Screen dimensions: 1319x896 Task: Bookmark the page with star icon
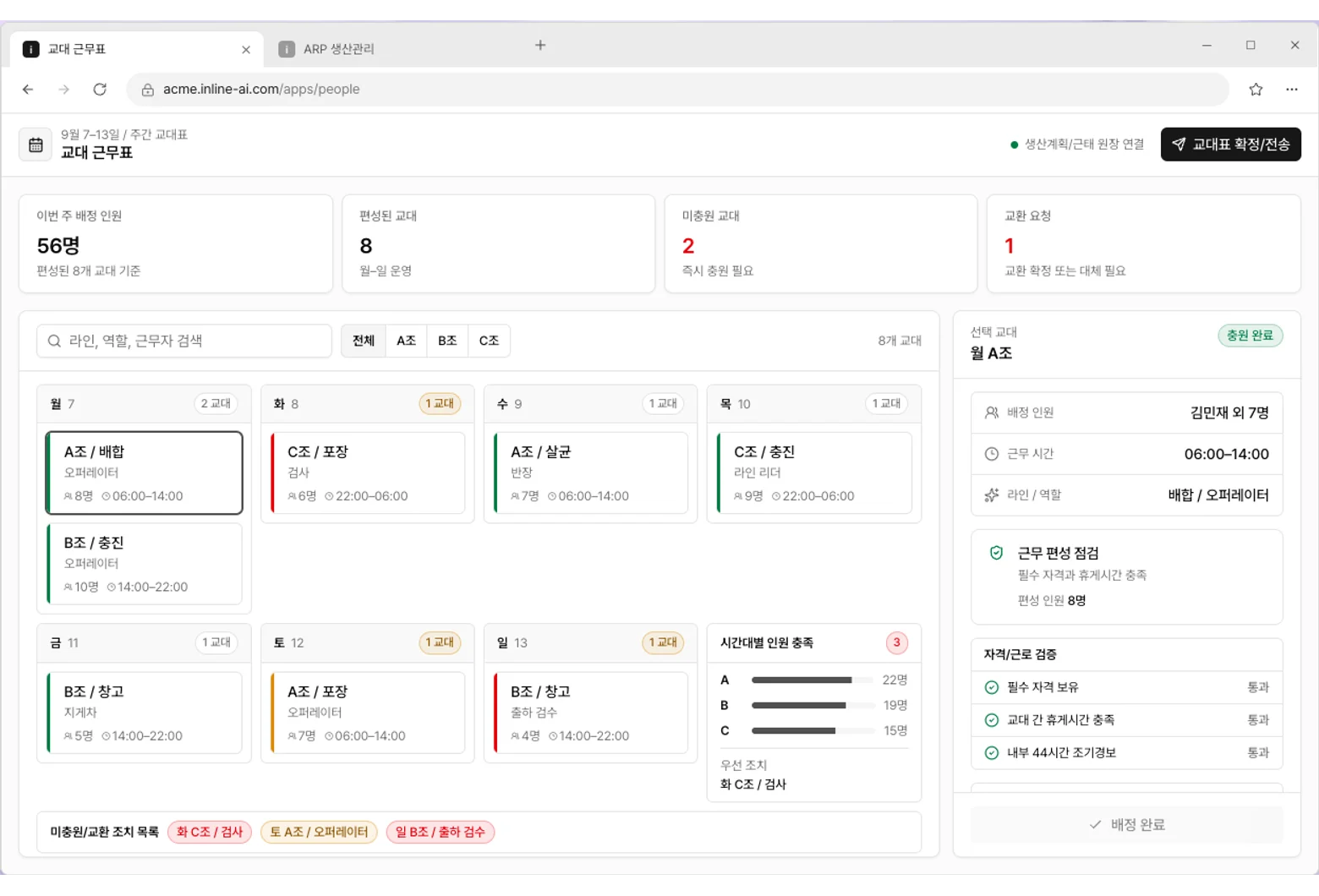pyautogui.click(x=1256, y=89)
